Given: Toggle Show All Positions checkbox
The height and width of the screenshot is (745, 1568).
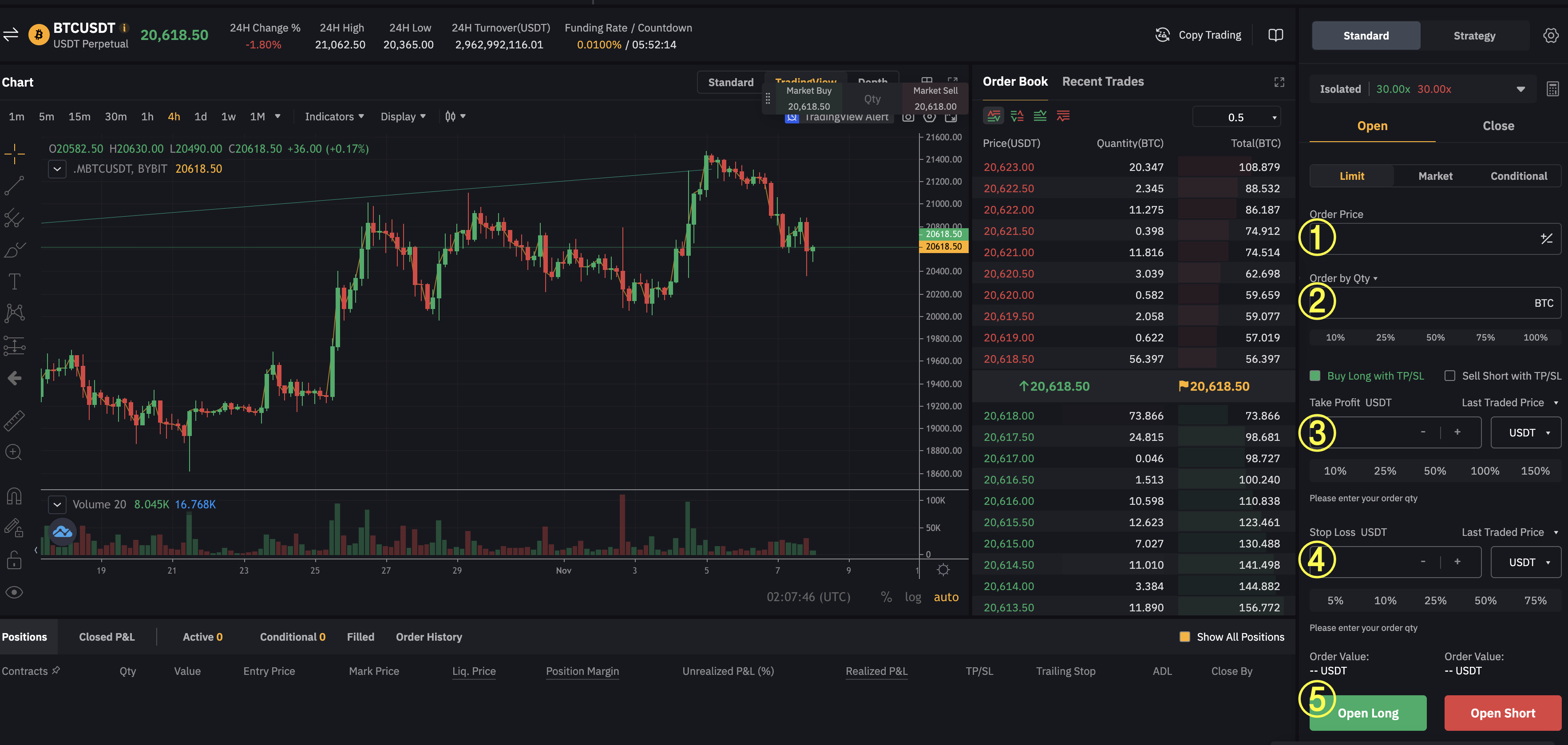Looking at the screenshot, I should point(1184,637).
